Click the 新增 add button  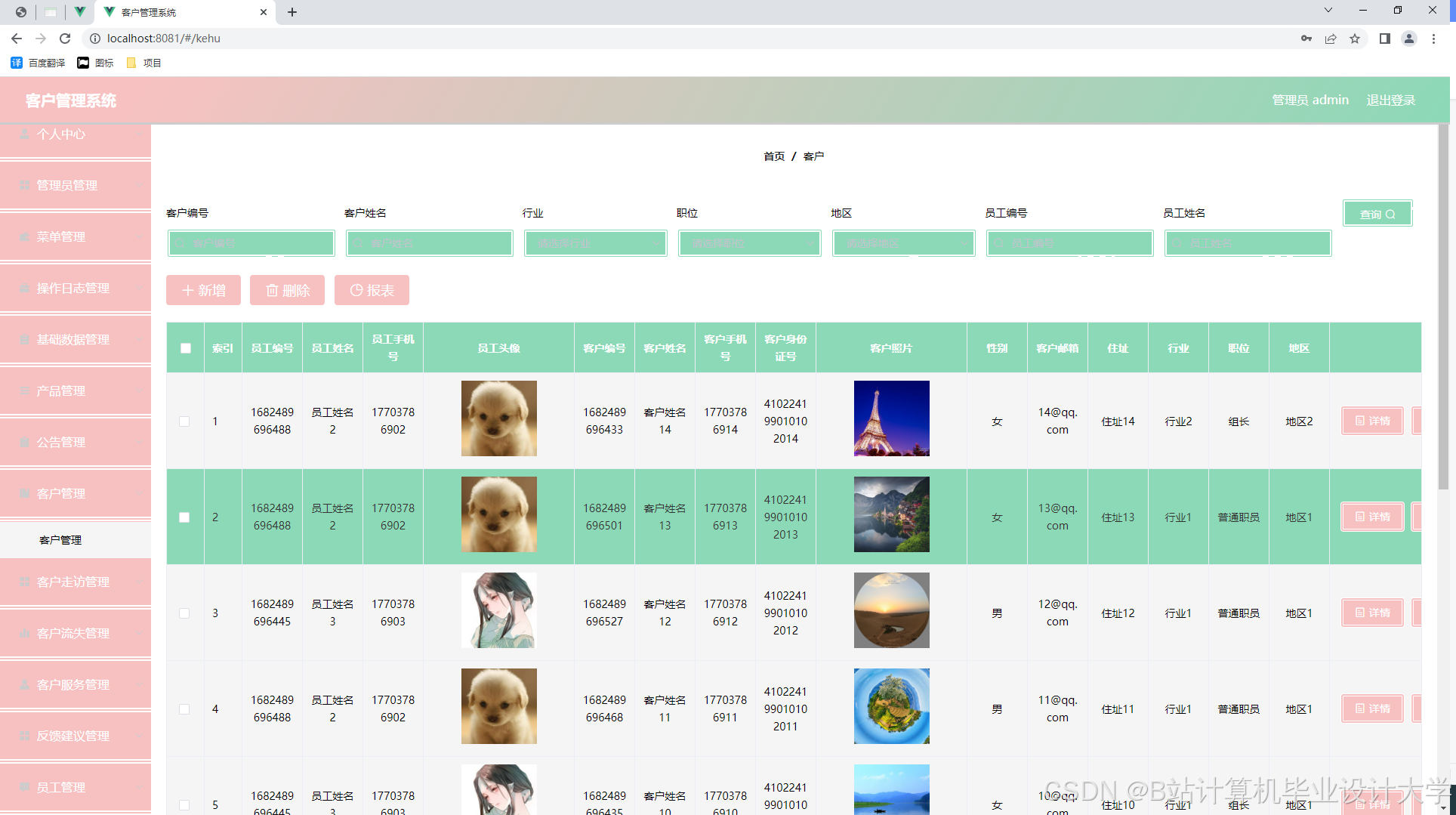[x=203, y=290]
